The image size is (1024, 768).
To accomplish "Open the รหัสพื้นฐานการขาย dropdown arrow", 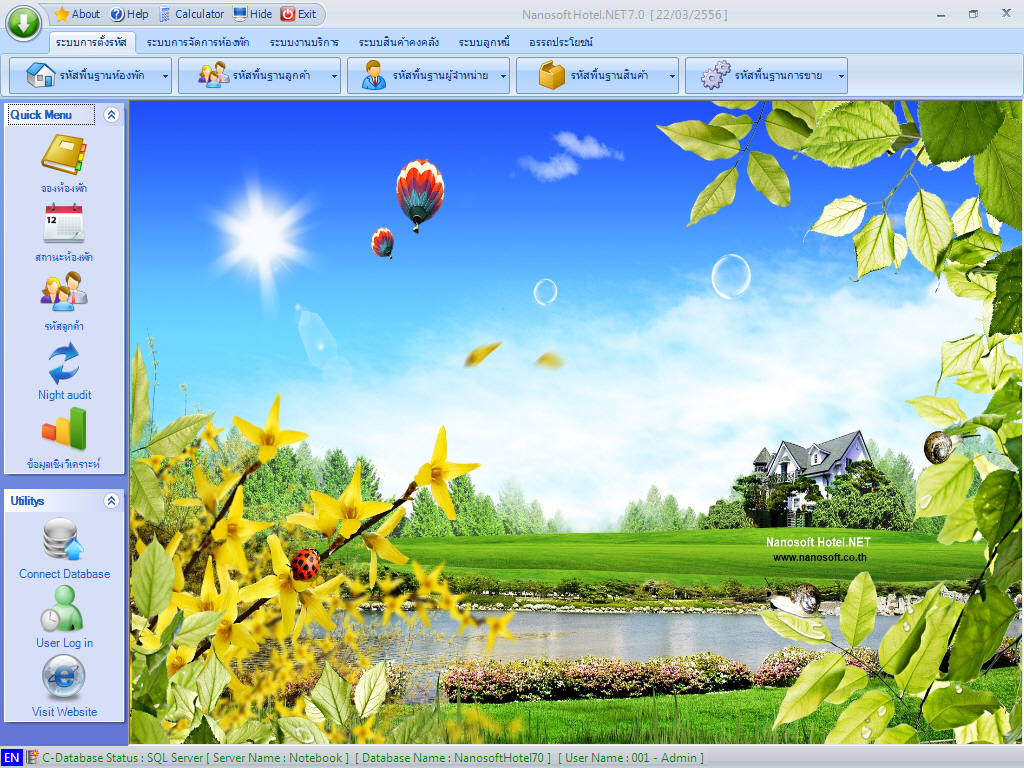I will [x=841, y=76].
